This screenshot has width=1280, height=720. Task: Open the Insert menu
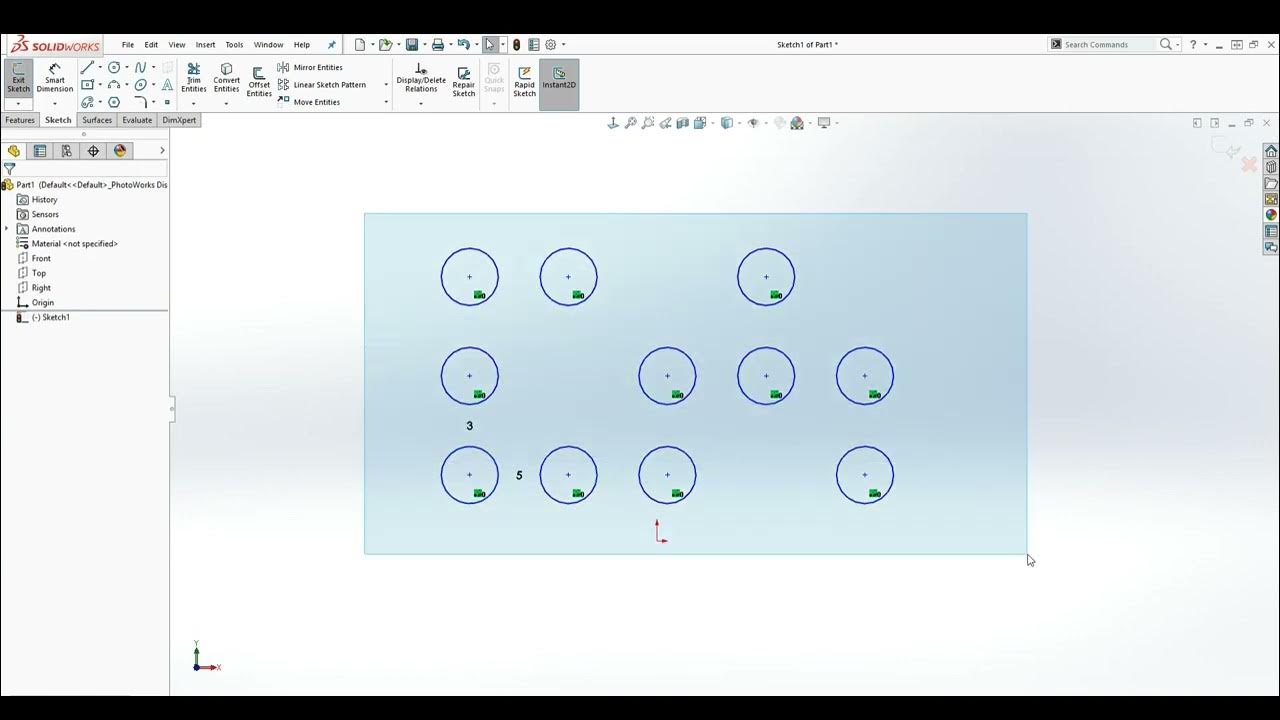(206, 45)
